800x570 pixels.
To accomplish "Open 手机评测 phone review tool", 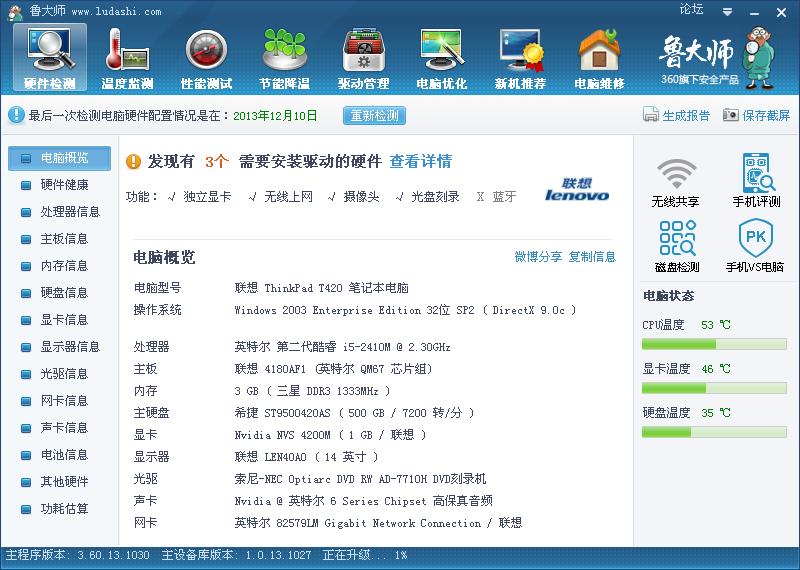I will (x=757, y=181).
